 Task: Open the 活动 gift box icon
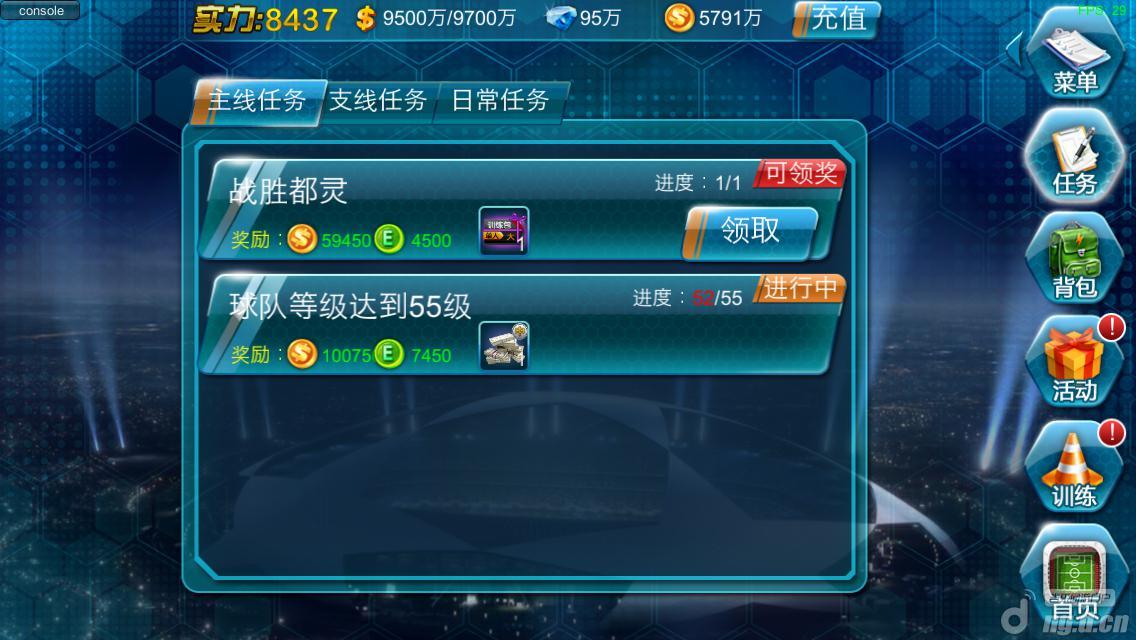point(1076,362)
